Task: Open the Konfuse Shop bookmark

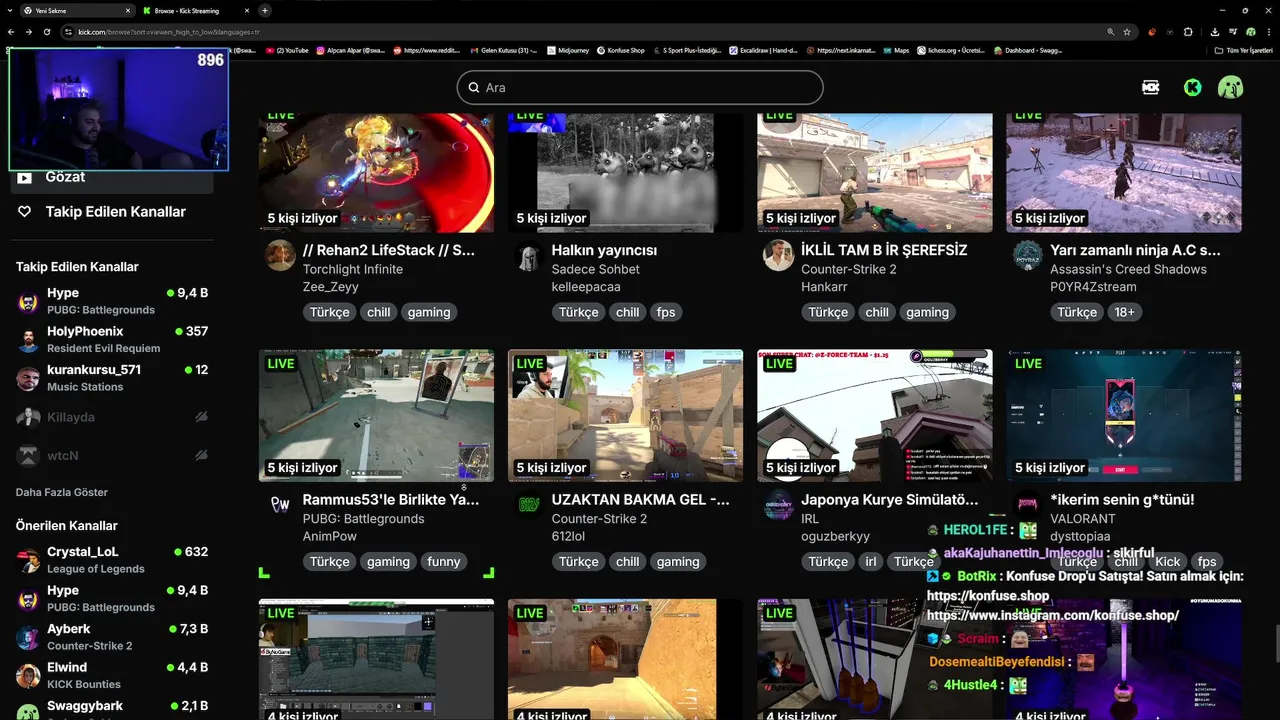Action: coord(620,50)
